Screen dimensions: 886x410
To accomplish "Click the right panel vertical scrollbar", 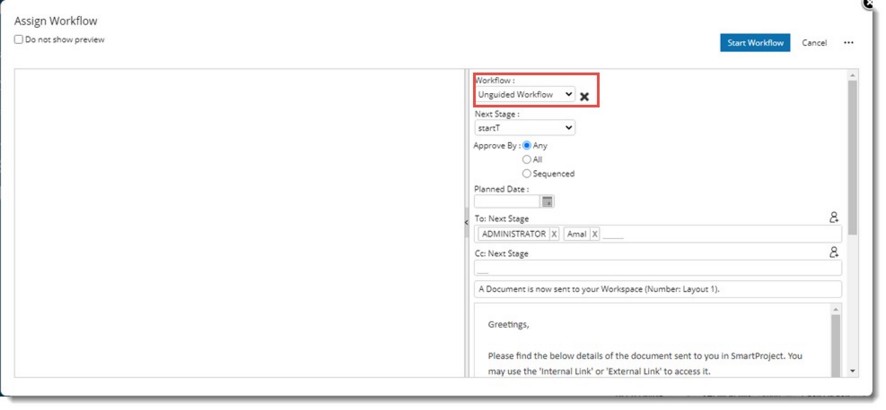I will click(x=852, y=158).
